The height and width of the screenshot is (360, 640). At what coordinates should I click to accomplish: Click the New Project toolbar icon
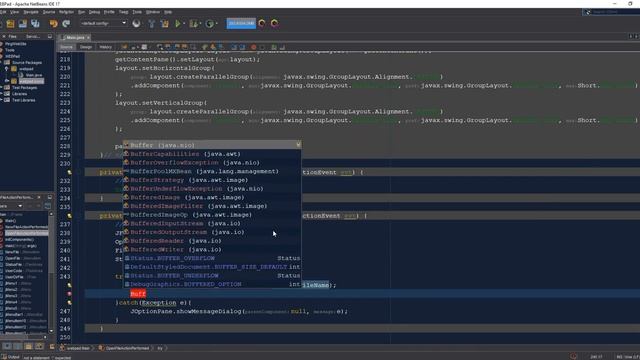pos(10,24)
